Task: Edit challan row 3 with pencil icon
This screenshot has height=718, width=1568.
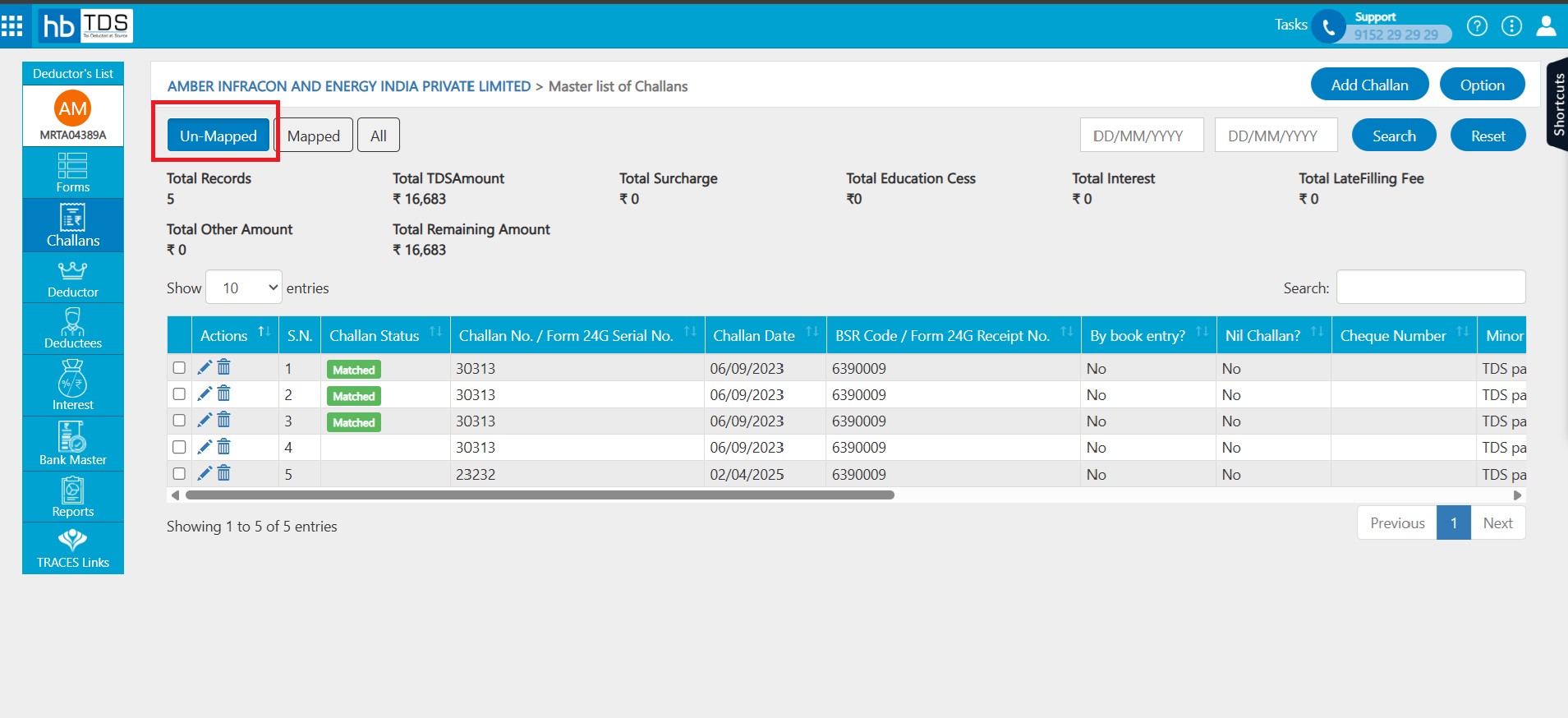Action: [205, 420]
